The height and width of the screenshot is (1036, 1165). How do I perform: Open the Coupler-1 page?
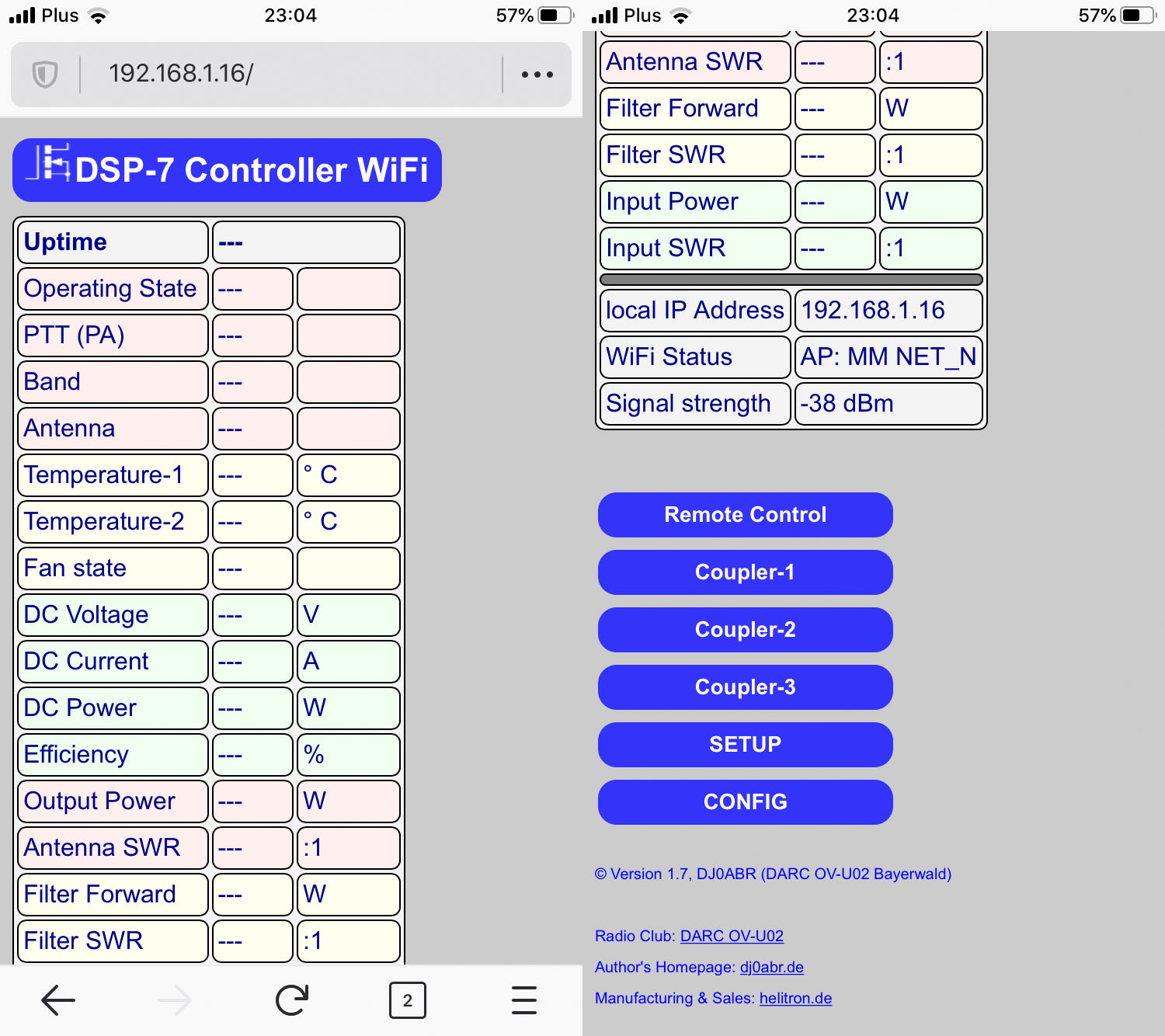(x=745, y=572)
